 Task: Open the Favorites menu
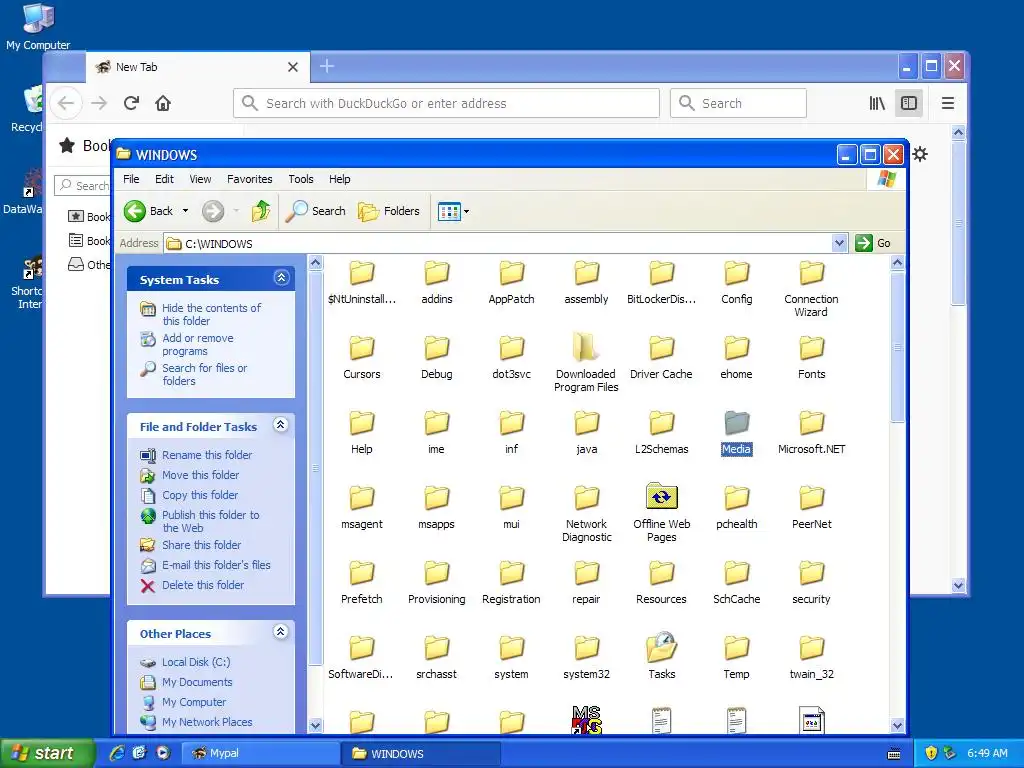(249, 179)
